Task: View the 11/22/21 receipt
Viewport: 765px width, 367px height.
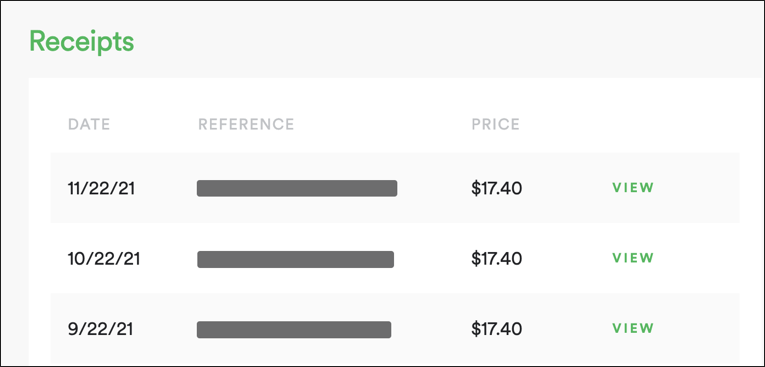Action: click(633, 188)
